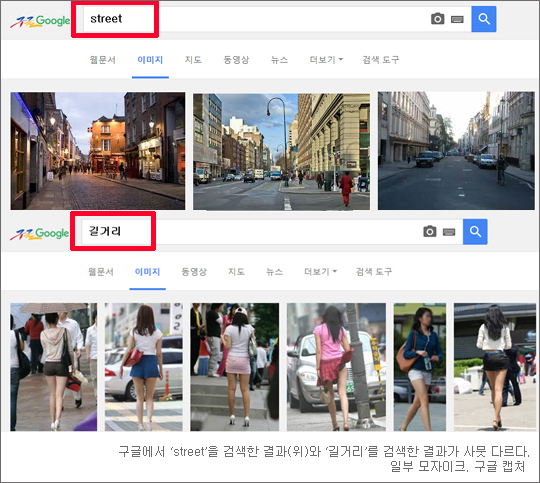Image resolution: width=540 pixels, height=483 pixels.
Task: Click the Google logo beside '길거리'
Action: pyautogui.click(x=40, y=234)
